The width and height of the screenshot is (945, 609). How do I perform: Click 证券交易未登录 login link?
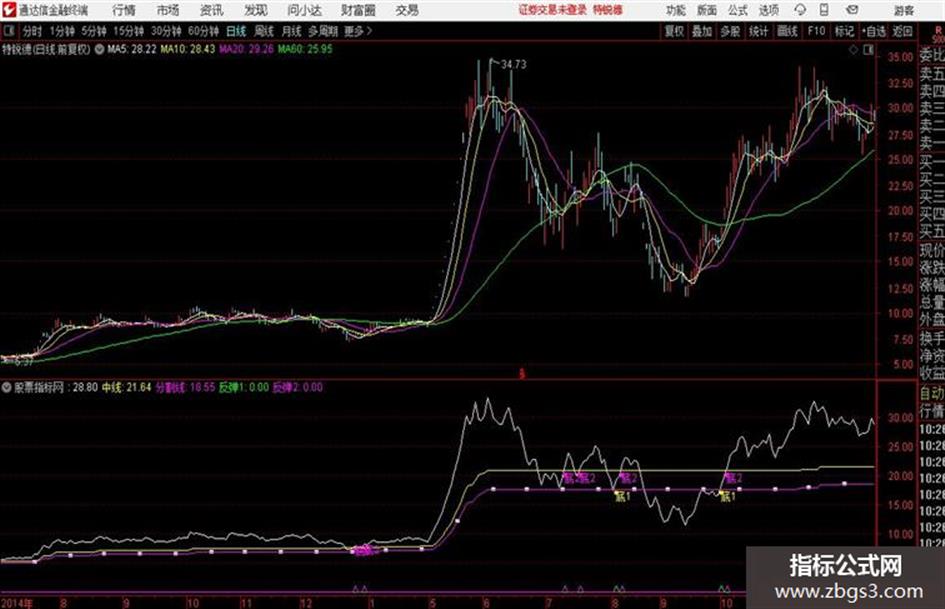tap(553, 10)
